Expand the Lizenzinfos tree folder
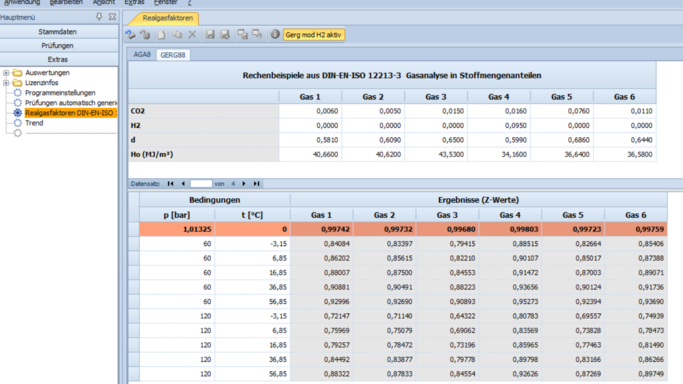The height and width of the screenshot is (384, 683). [x=6, y=83]
